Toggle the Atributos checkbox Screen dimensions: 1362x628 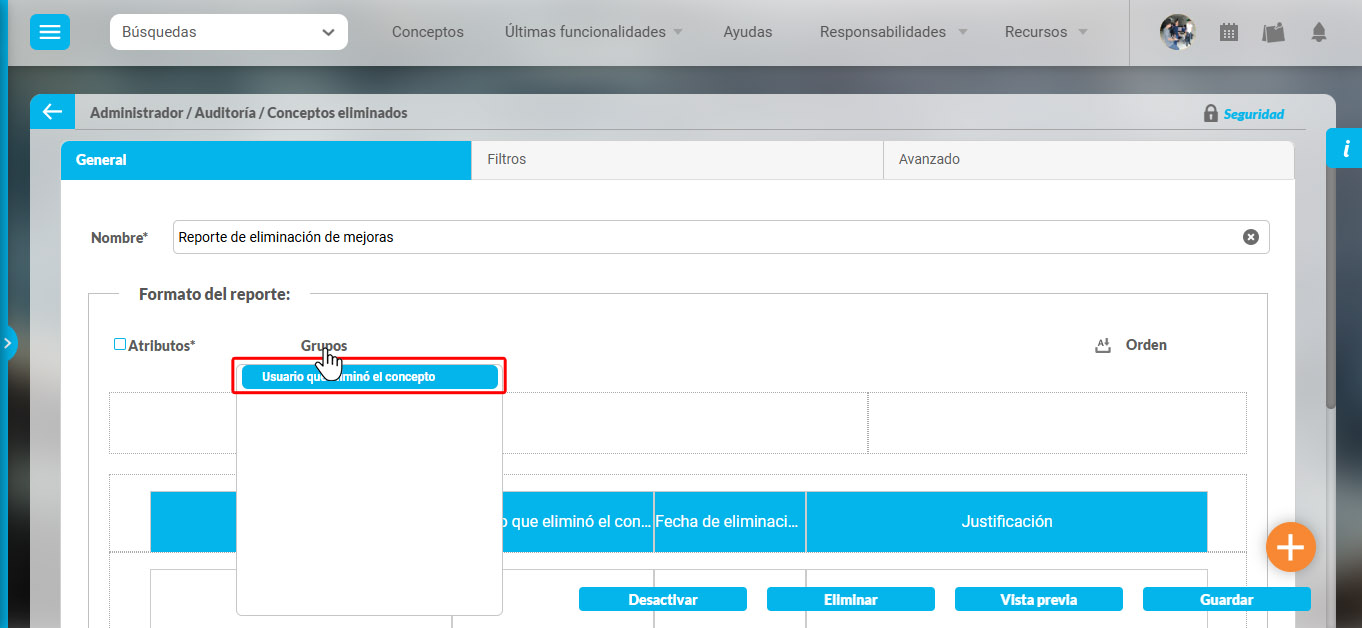[120, 344]
